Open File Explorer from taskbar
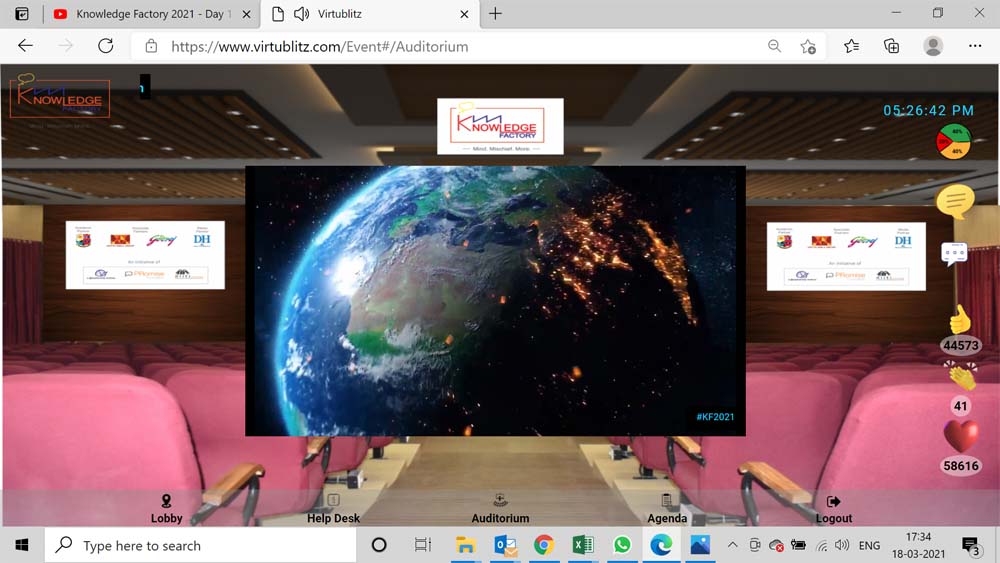 [466, 545]
